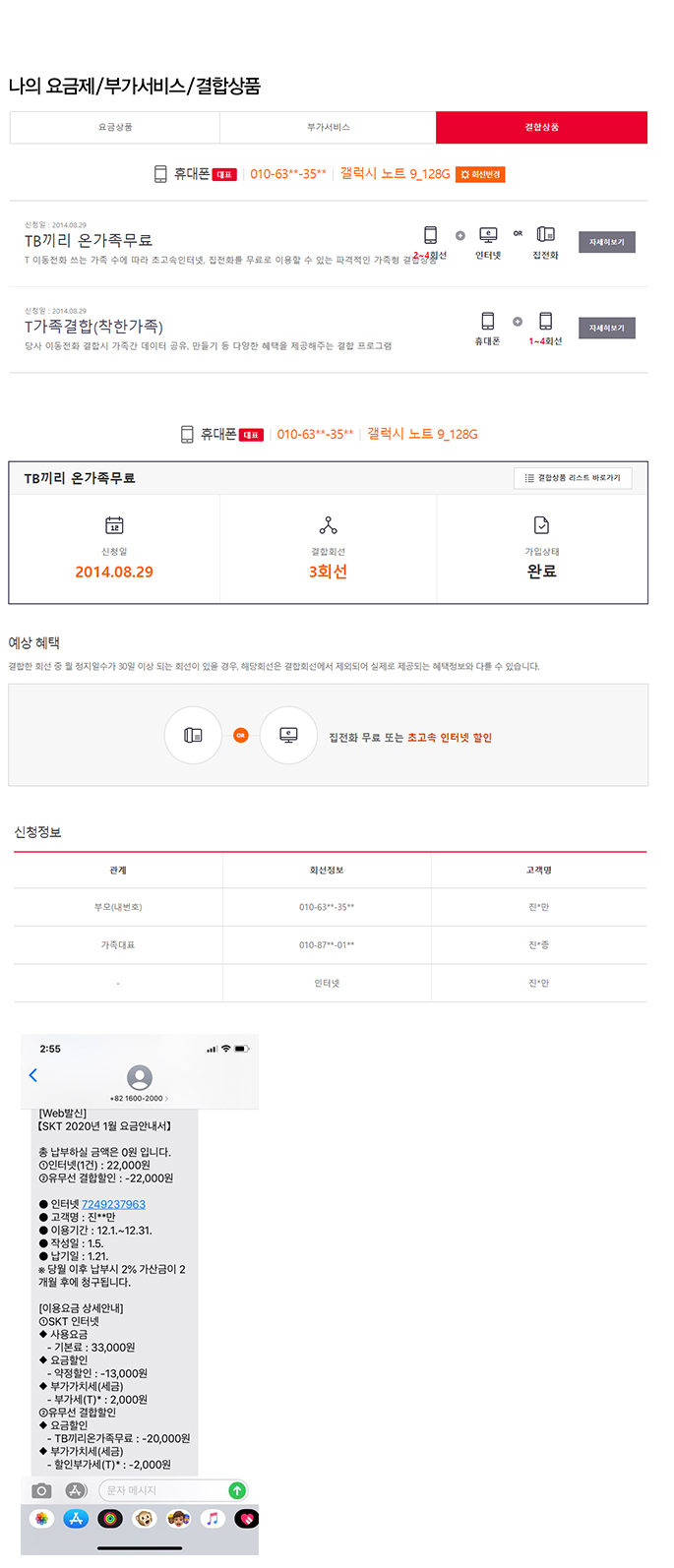Tap the camera icon beside the message field

[41, 1490]
